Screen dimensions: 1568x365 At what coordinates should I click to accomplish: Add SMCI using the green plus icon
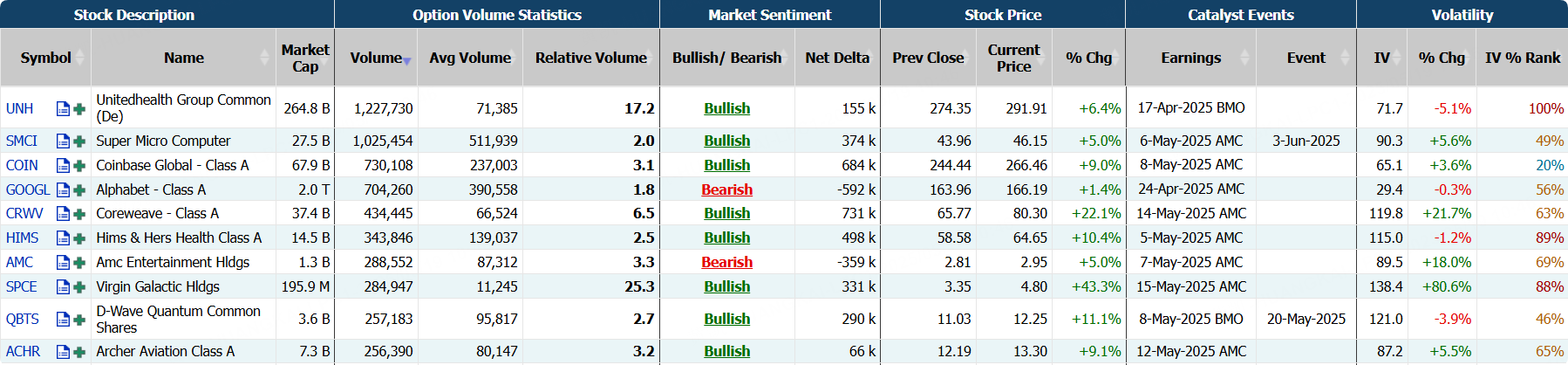(79, 141)
